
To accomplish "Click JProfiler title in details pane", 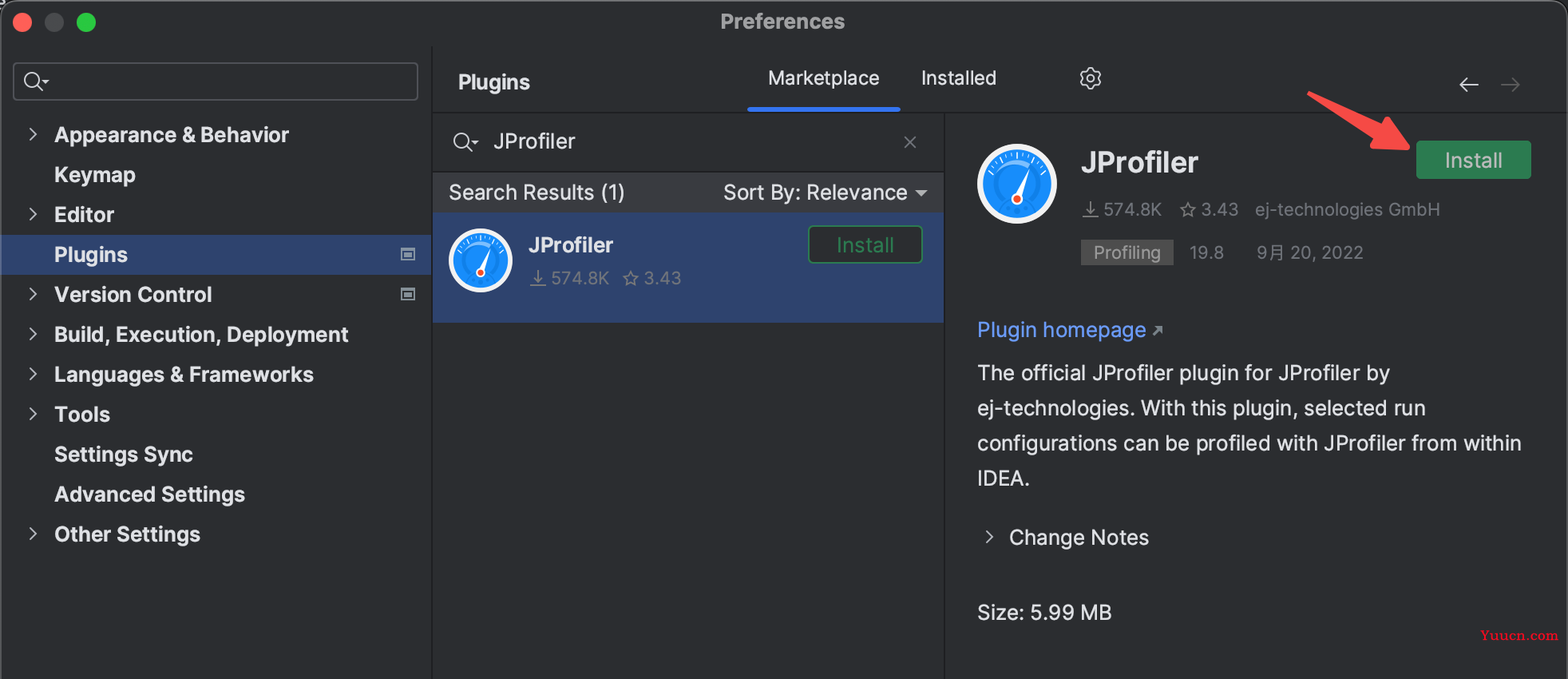I will click(x=1139, y=162).
